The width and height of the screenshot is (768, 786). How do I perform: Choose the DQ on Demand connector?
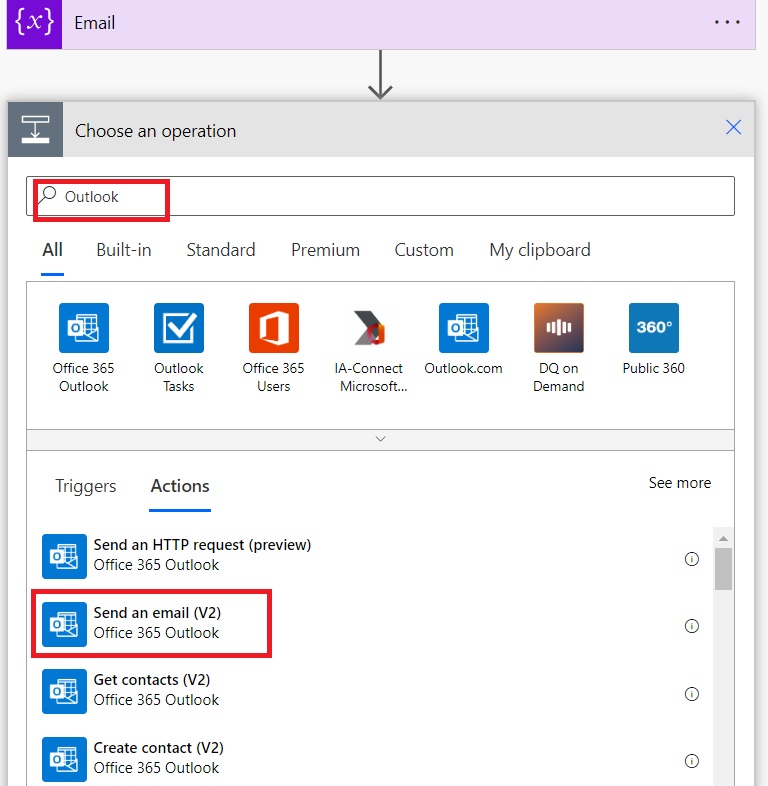pos(559,328)
